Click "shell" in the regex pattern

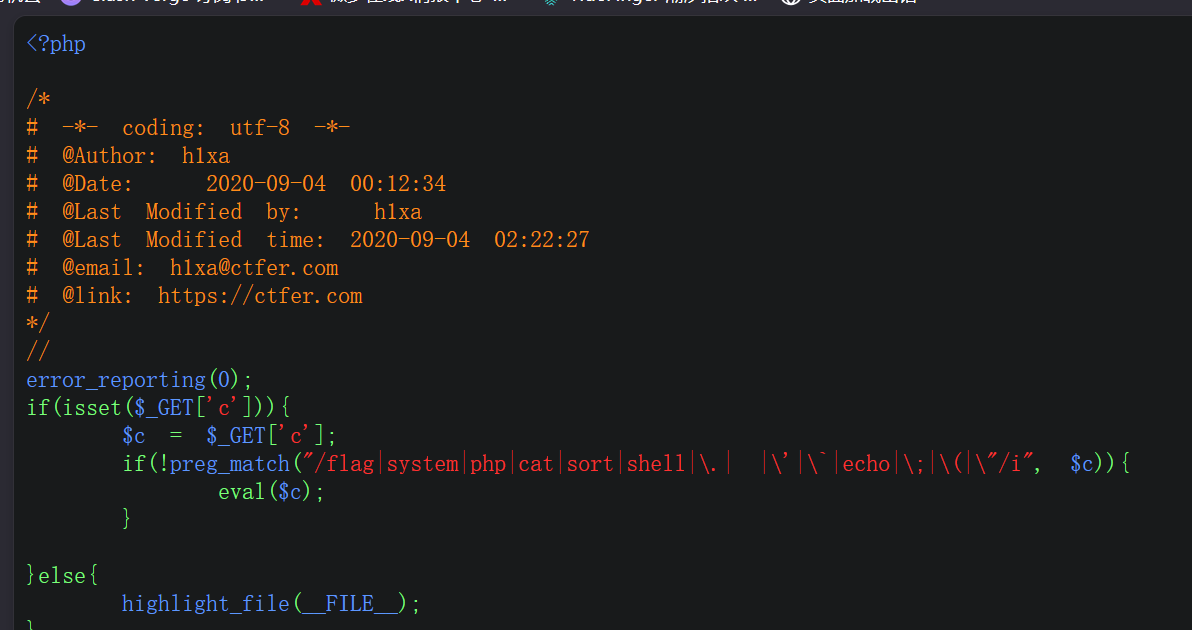tap(655, 464)
